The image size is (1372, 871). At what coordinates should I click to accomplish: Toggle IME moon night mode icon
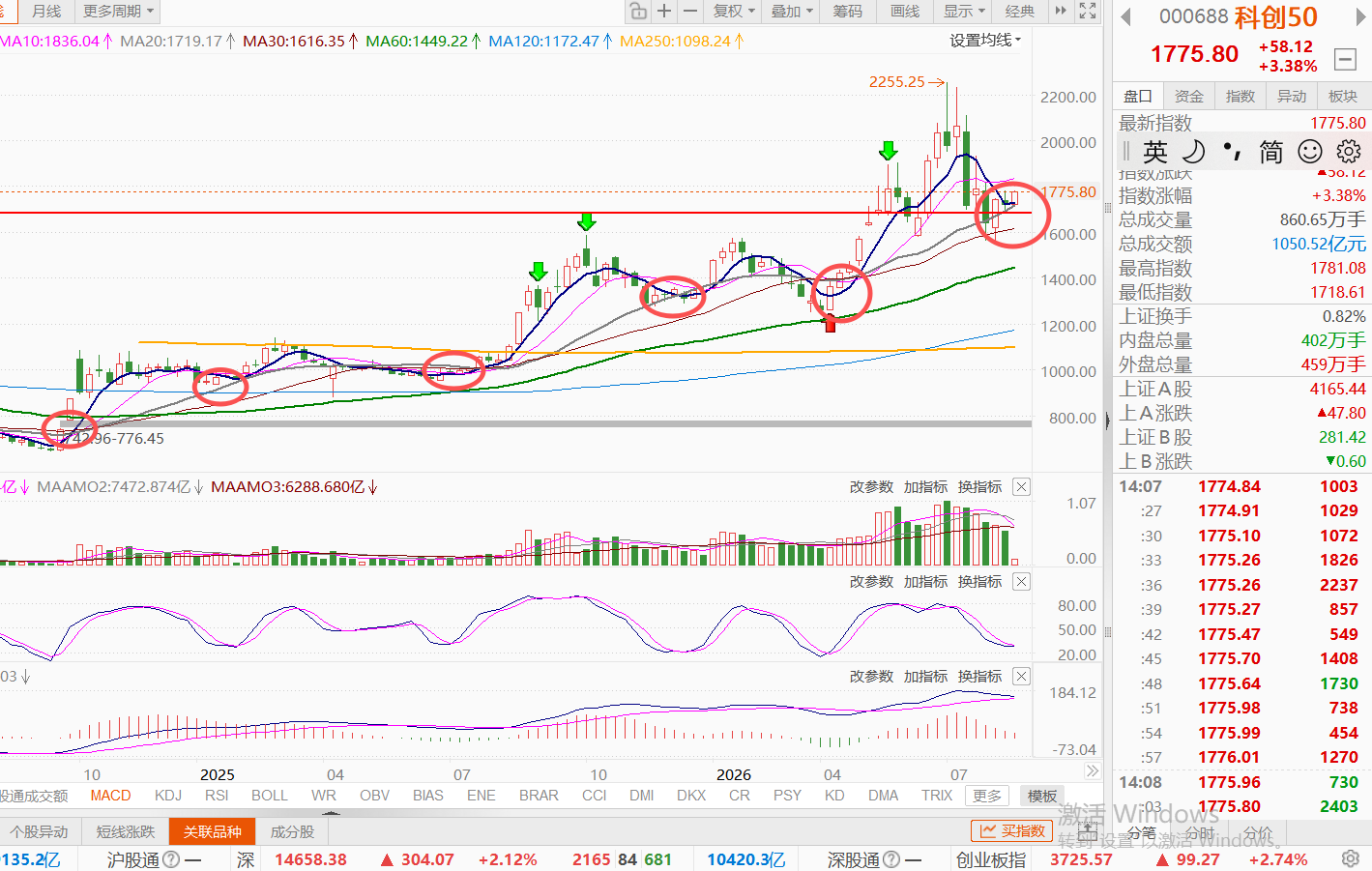click(x=1194, y=151)
